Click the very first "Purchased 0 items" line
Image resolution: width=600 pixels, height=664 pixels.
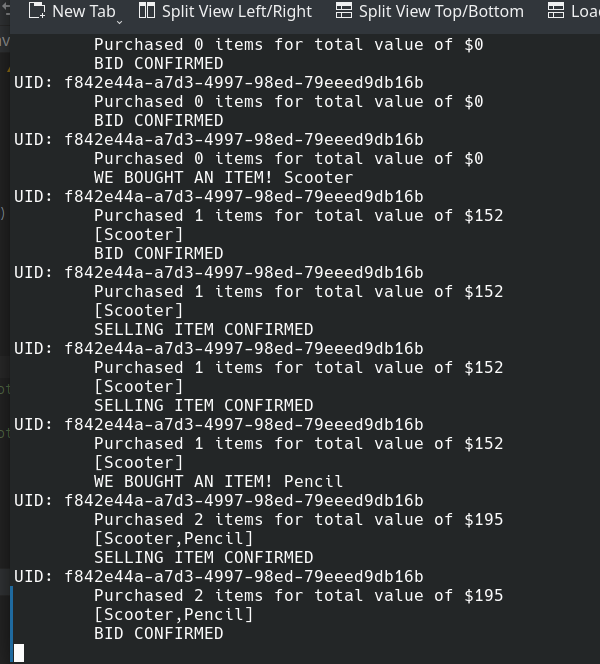pos(288,44)
